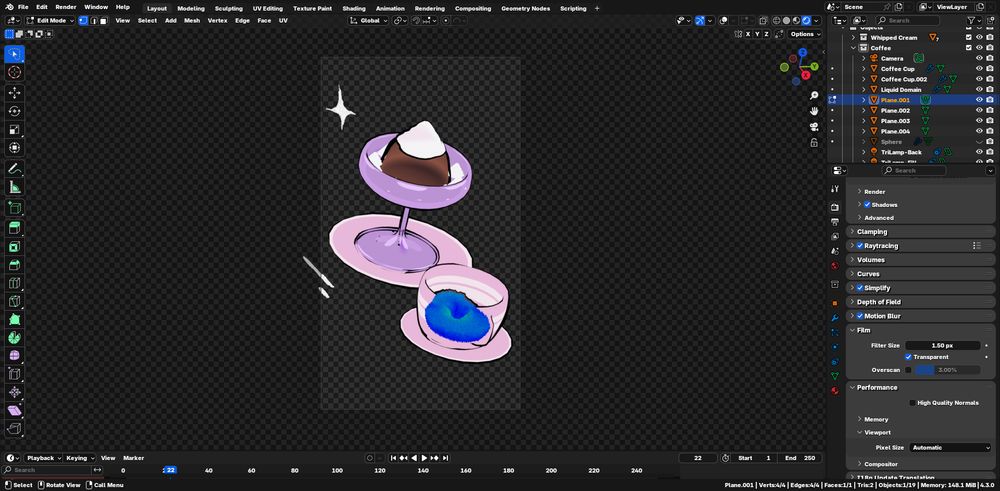Select the Knife tool

click(14, 301)
